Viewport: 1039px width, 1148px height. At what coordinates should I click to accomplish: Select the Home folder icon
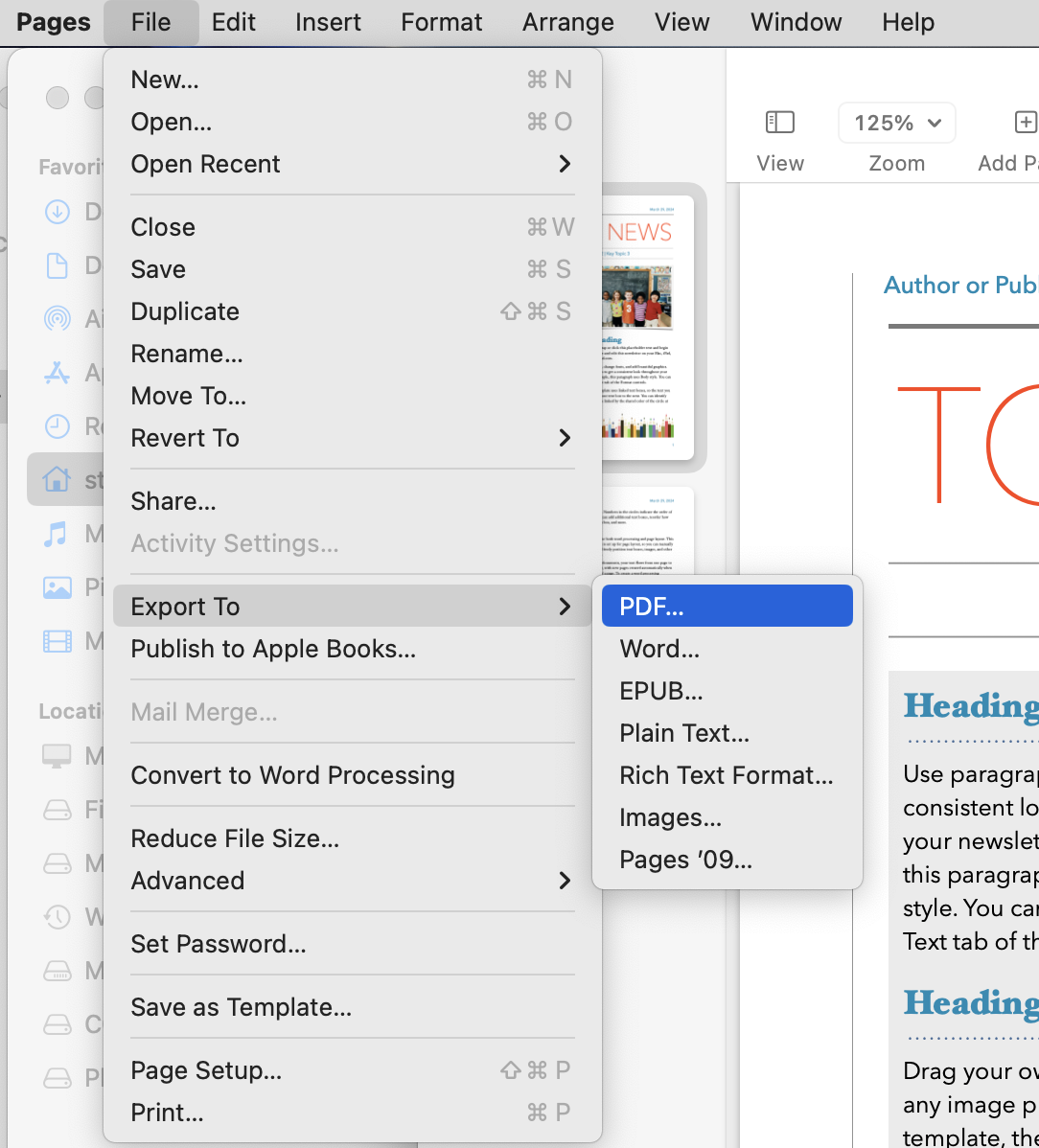tap(58, 479)
